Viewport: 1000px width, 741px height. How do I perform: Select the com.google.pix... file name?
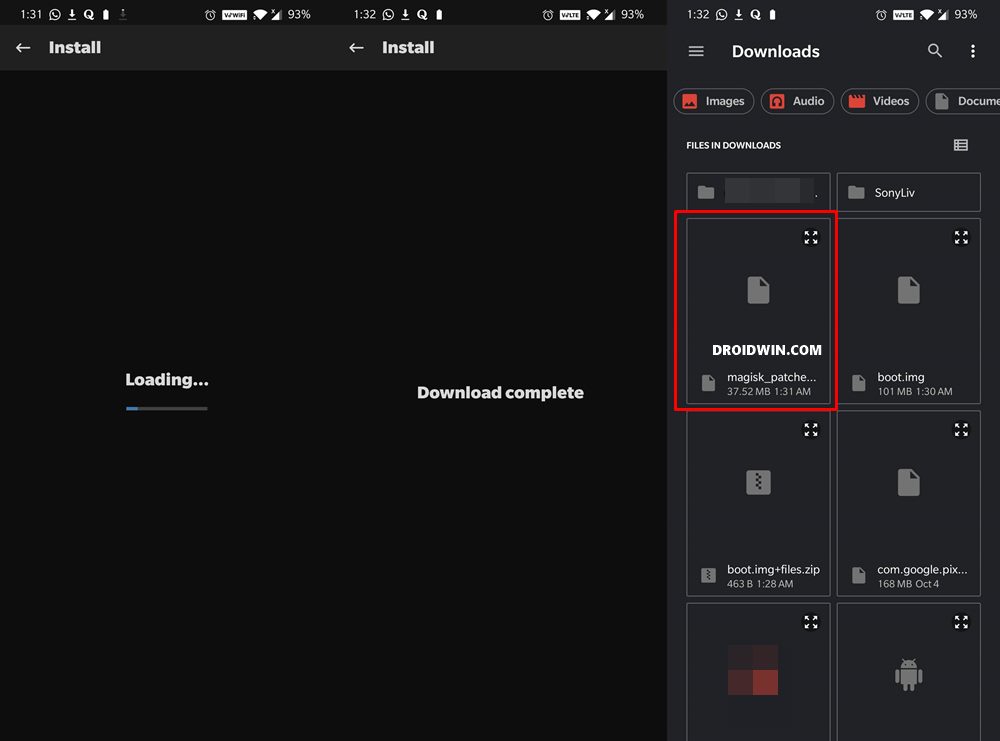pos(922,569)
